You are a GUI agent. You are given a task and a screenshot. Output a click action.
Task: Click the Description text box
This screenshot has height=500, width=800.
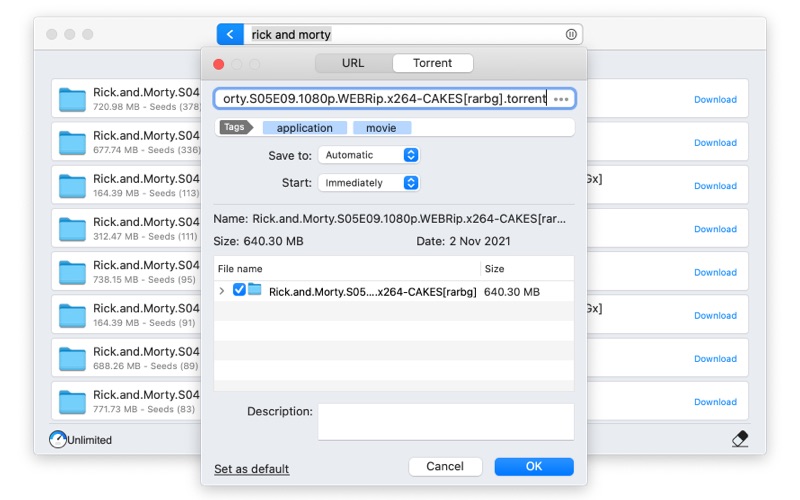tap(446, 421)
